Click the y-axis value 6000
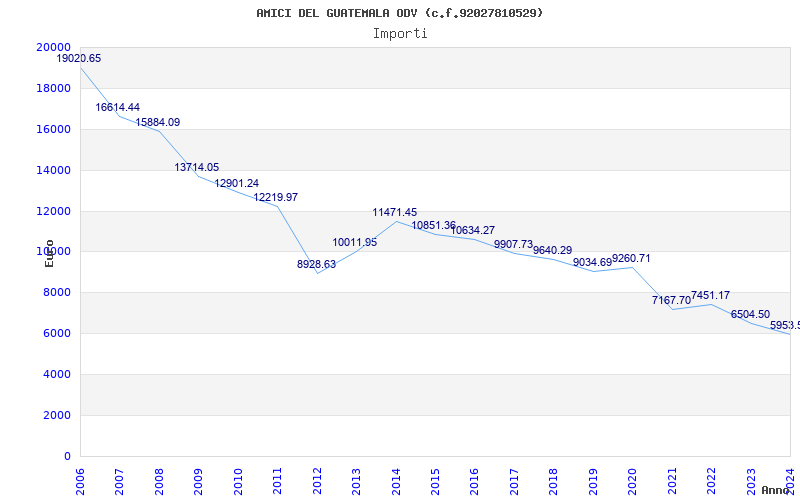Screen dimensions: 800x500 coord(57,333)
